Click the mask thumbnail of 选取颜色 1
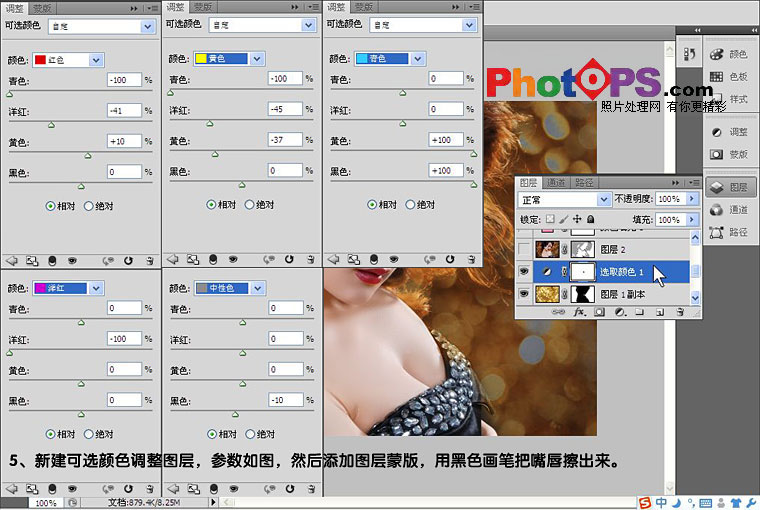760x510 pixels. coord(583,271)
